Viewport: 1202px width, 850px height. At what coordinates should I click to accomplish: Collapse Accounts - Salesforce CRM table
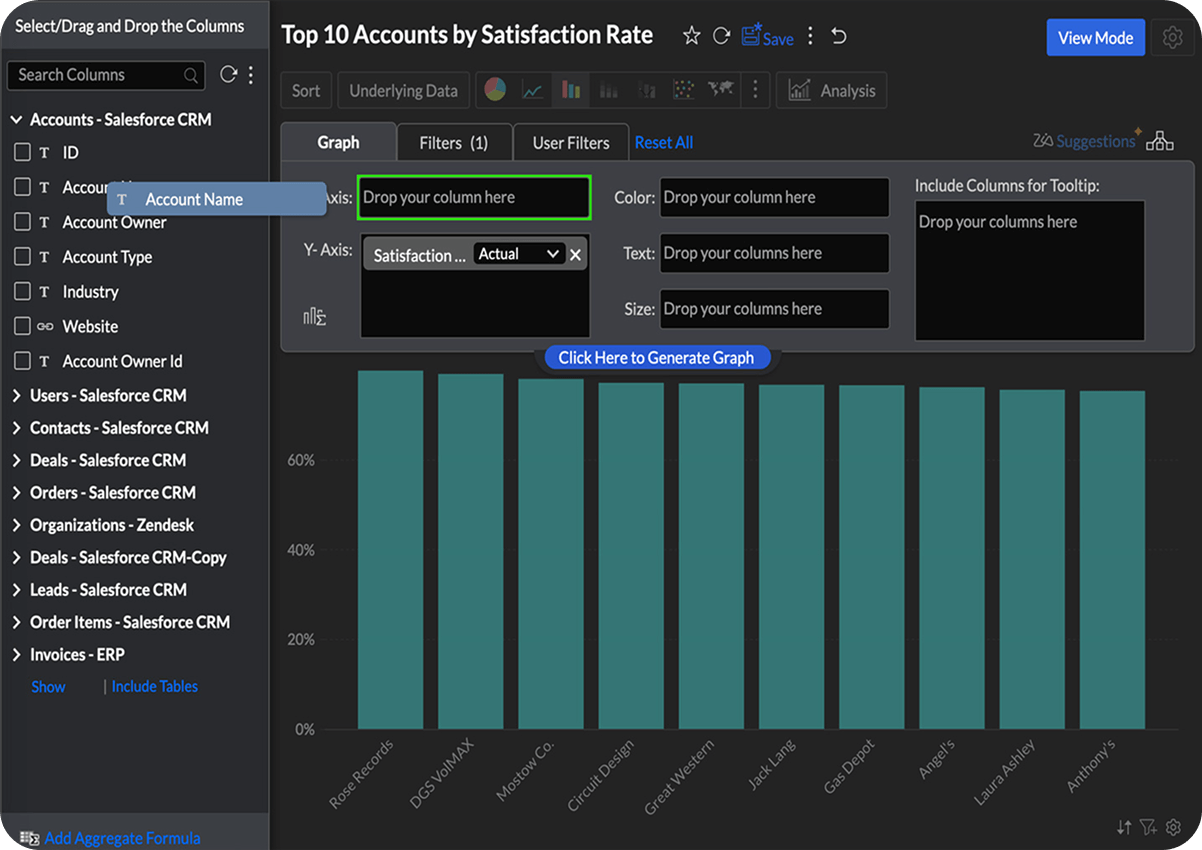16,120
